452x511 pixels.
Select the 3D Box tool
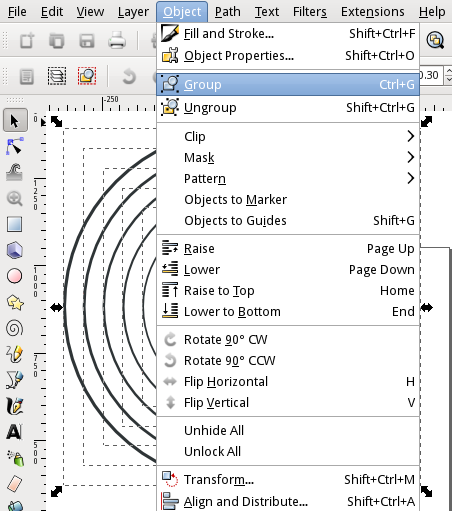click(15, 250)
